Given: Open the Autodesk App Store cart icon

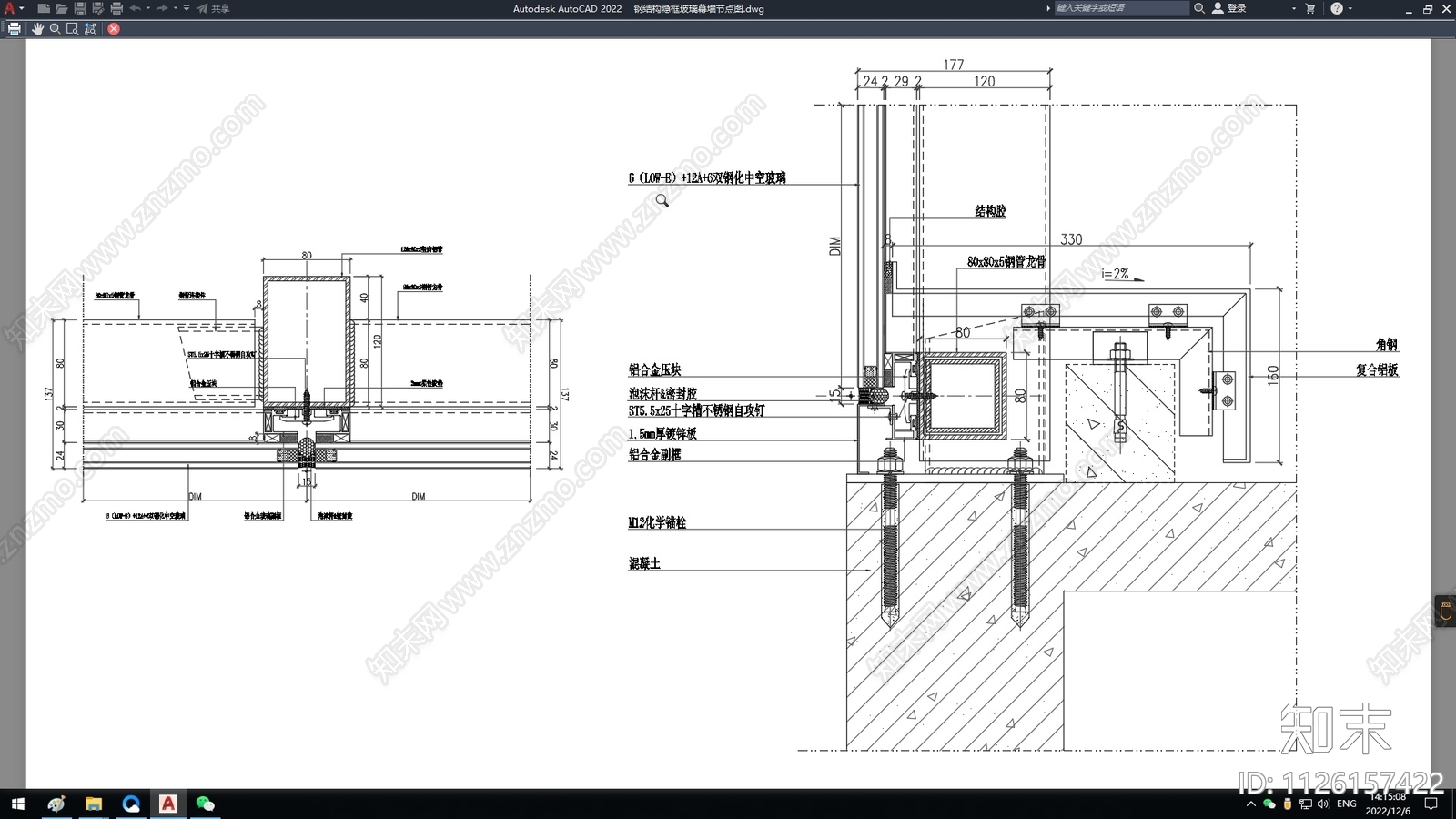Looking at the screenshot, I should (1310, 8).
